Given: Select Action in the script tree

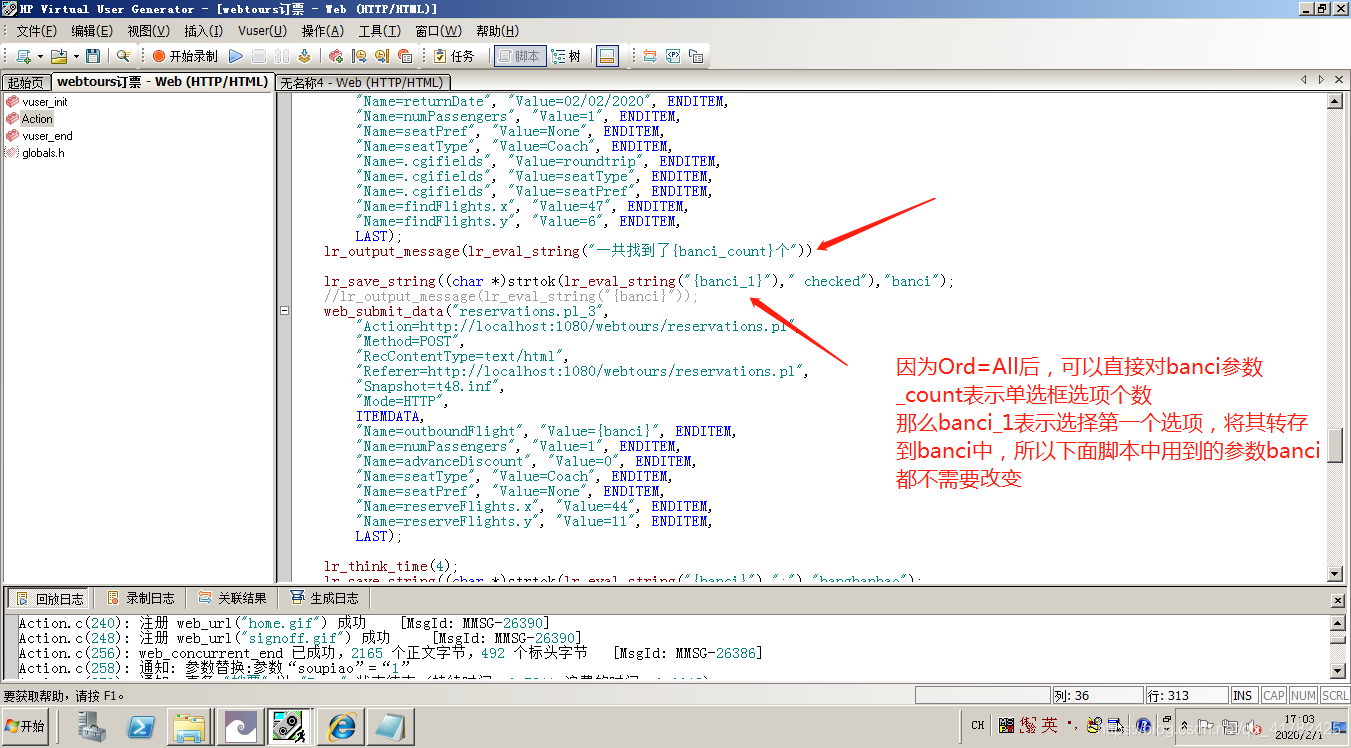Looking at the screenshot, I should tap(37, 119).
